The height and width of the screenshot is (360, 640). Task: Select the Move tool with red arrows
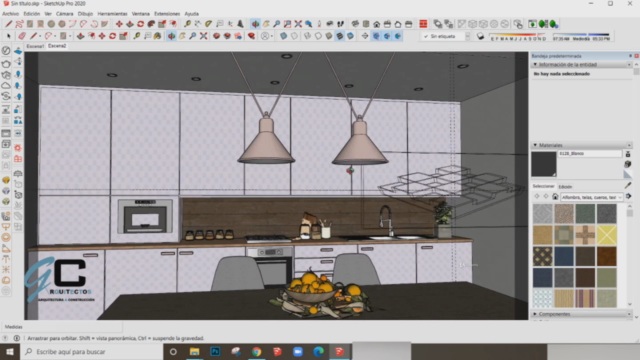119,24
